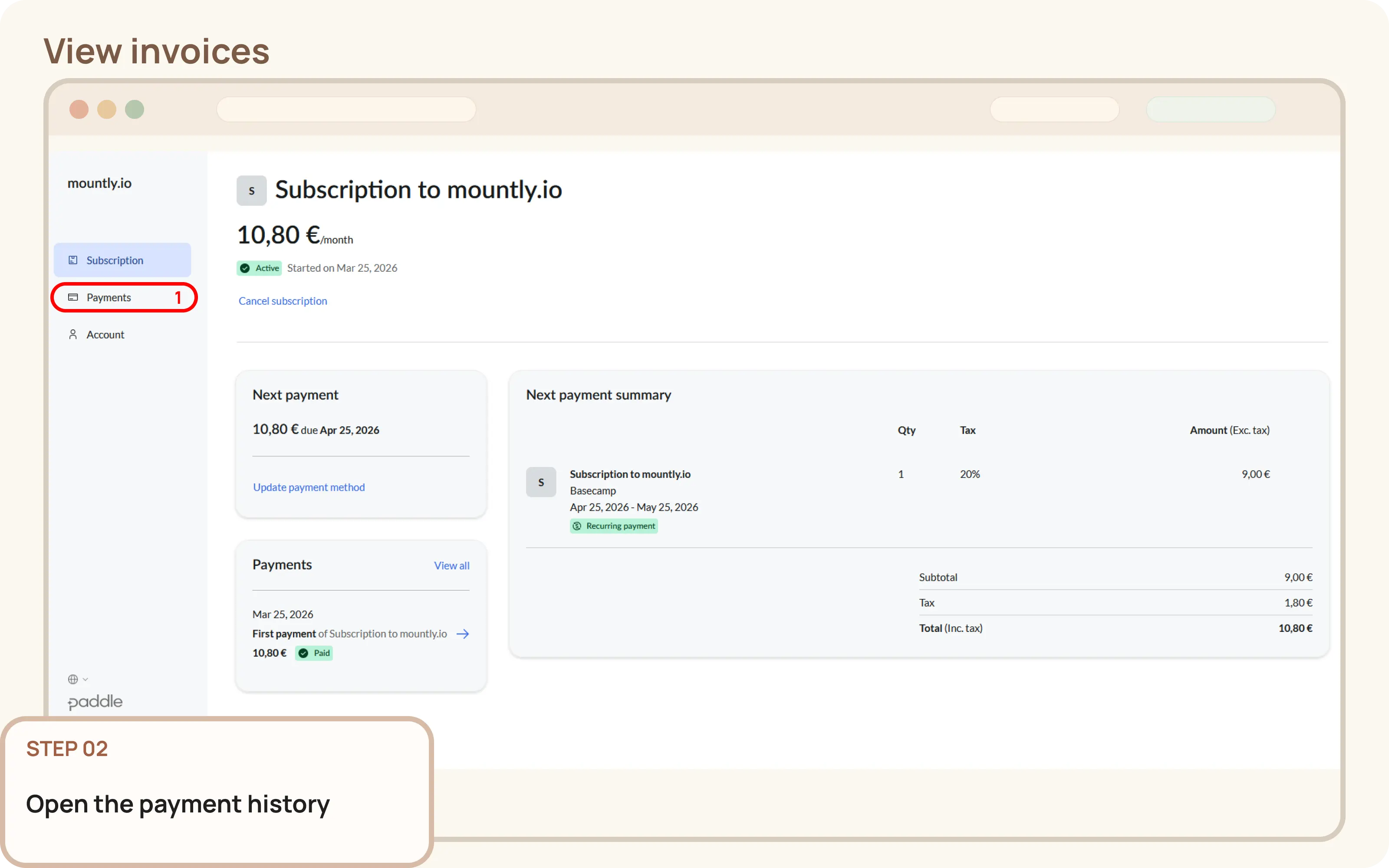1389x868 pixels.
Task: Click the 's' icon in payment summary row
Action: coord(541,482)
